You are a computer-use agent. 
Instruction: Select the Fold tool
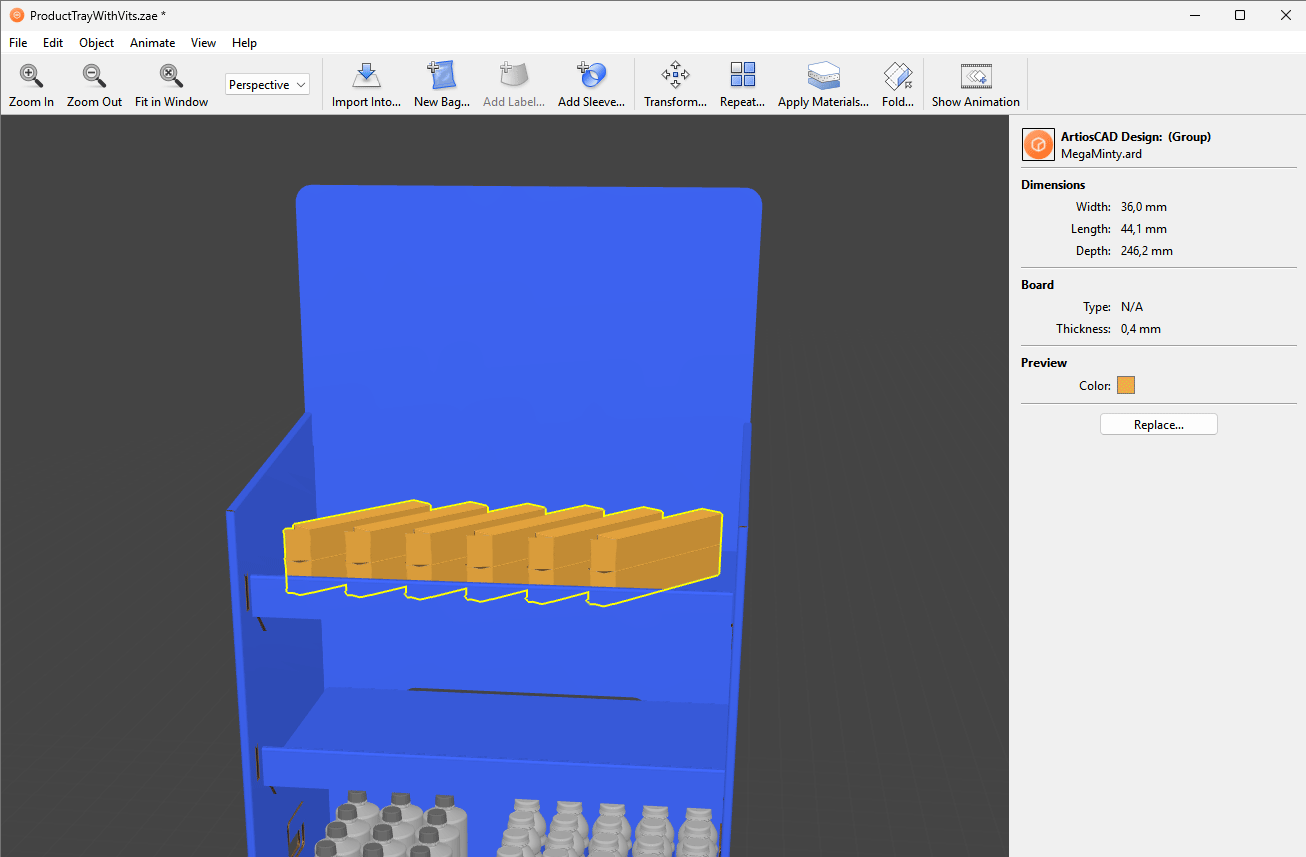click(x=897, y=76)
